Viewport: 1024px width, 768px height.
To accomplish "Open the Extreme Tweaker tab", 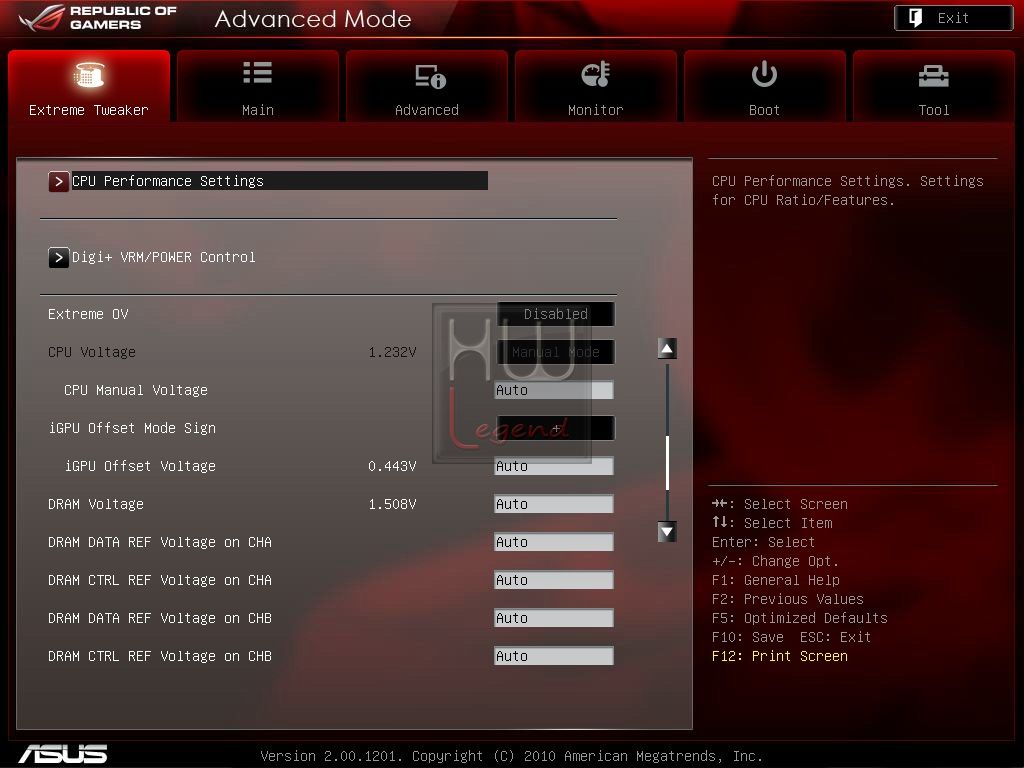I will coord(89,86).
